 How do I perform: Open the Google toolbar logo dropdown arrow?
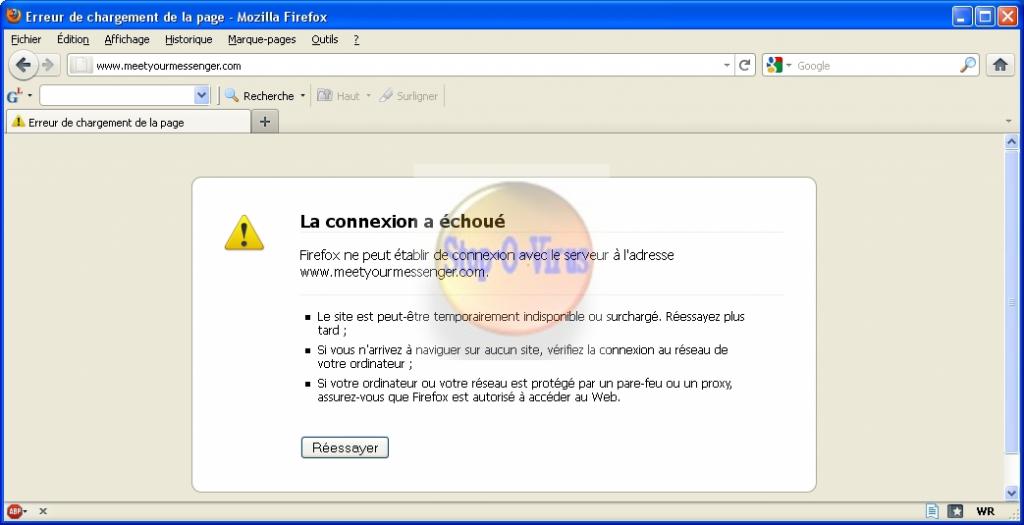29,96
